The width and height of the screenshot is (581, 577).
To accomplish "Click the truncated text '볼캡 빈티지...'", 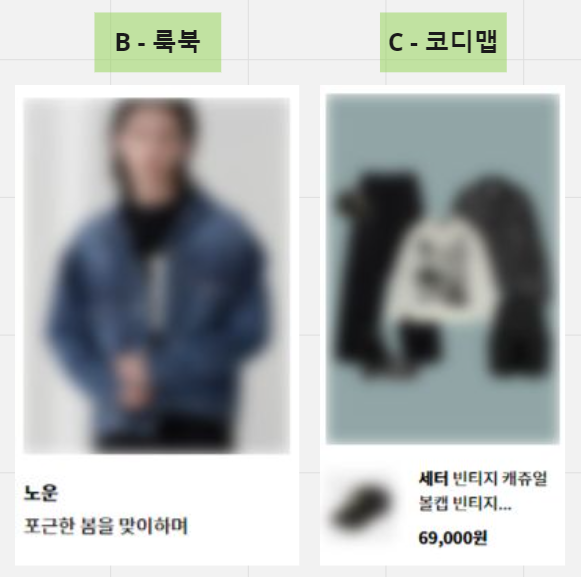I will pos(465,504).
